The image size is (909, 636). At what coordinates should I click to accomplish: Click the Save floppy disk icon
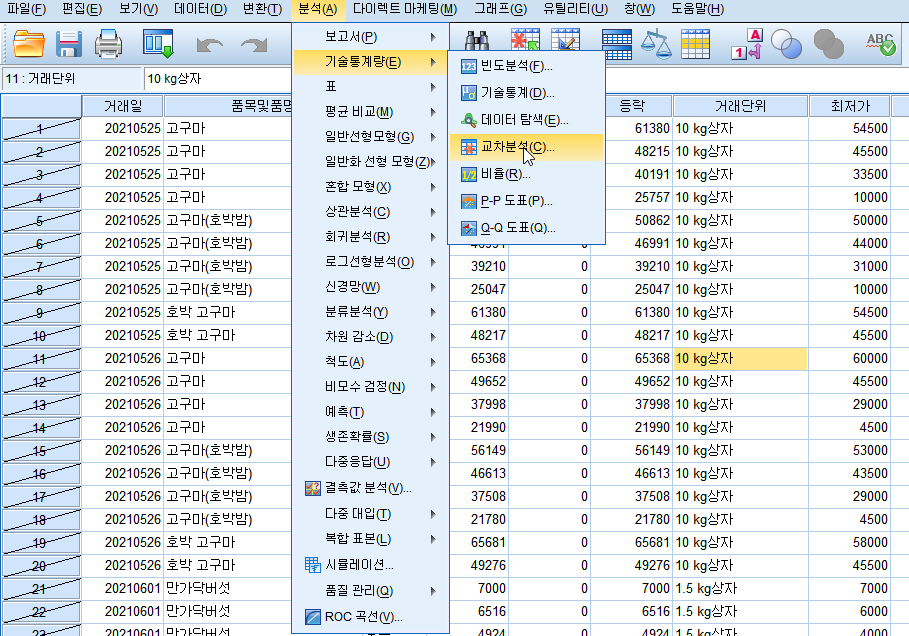tap(68, 44)
